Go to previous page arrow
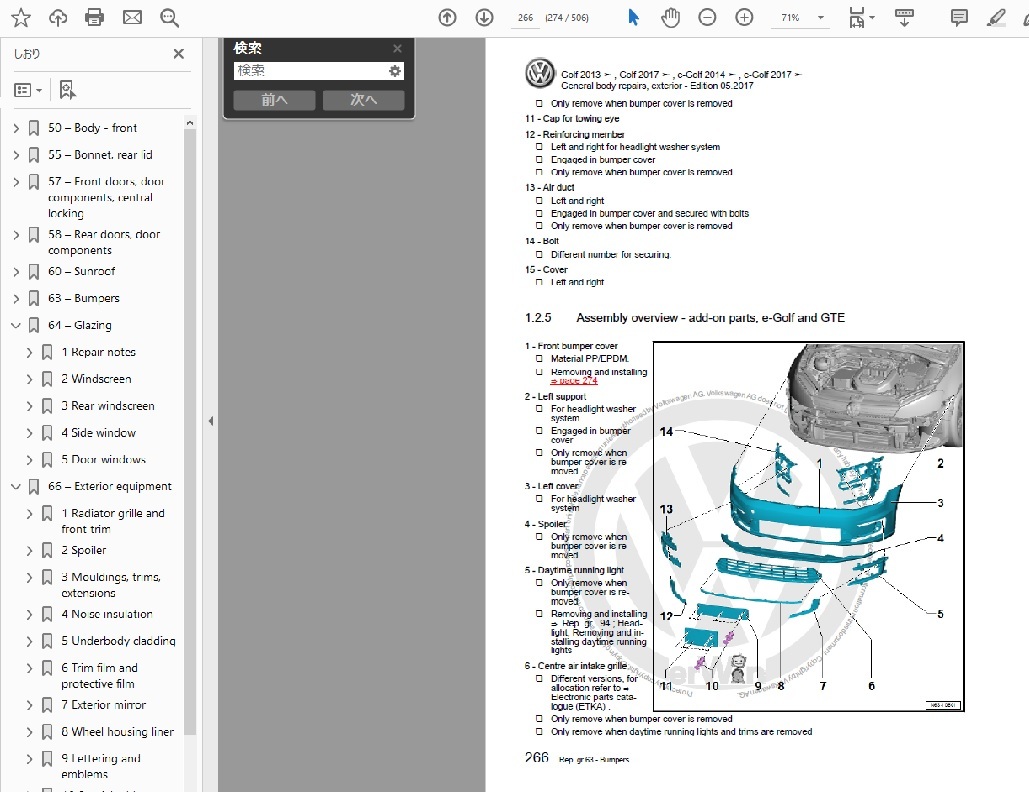The width and height of the screenshot is (1029, 792). (x=448, y=18)
